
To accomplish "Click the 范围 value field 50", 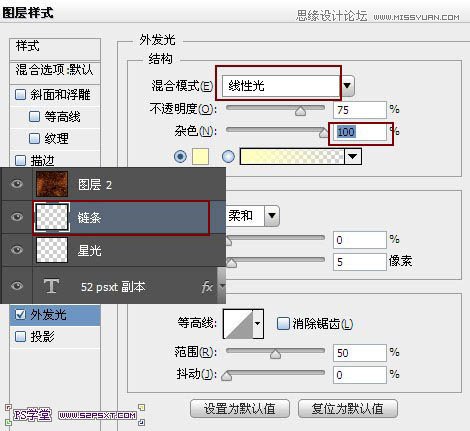I will 360,353.
